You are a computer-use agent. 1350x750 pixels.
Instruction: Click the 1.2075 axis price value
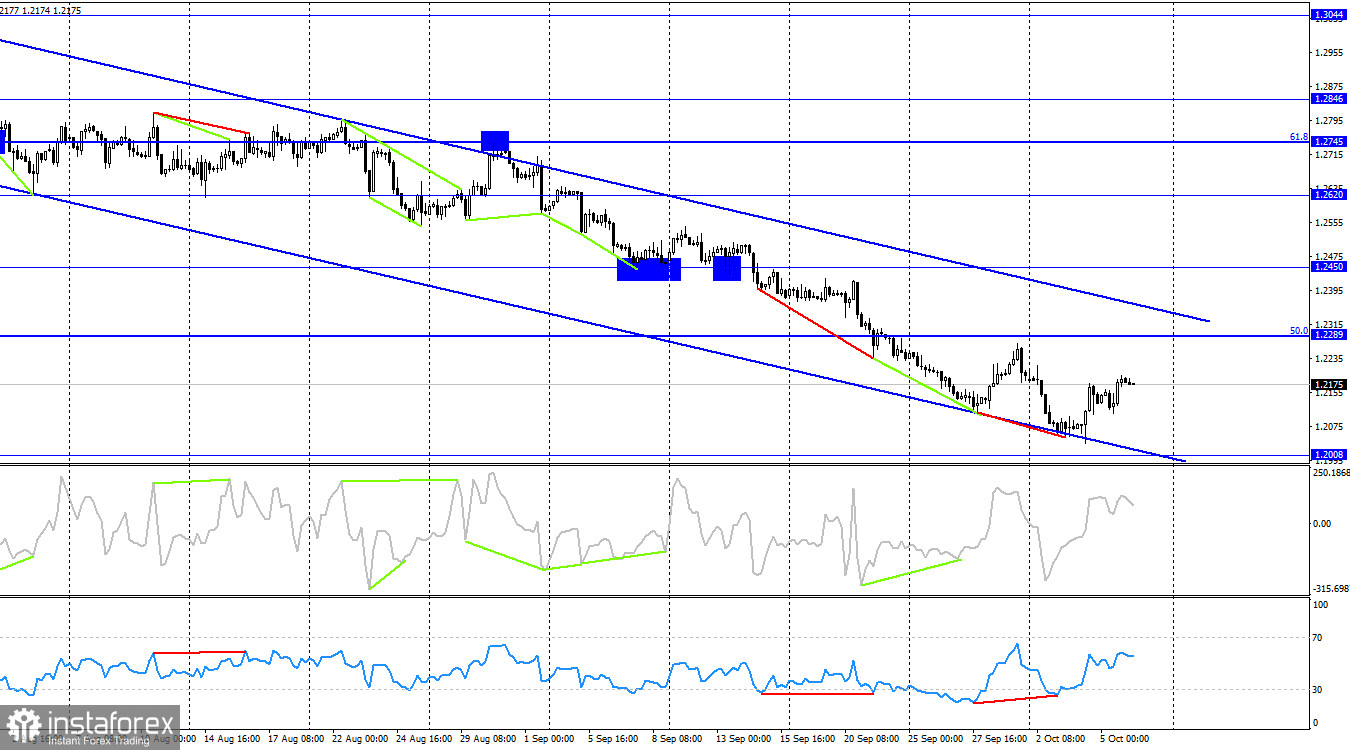click(1330, 426)
